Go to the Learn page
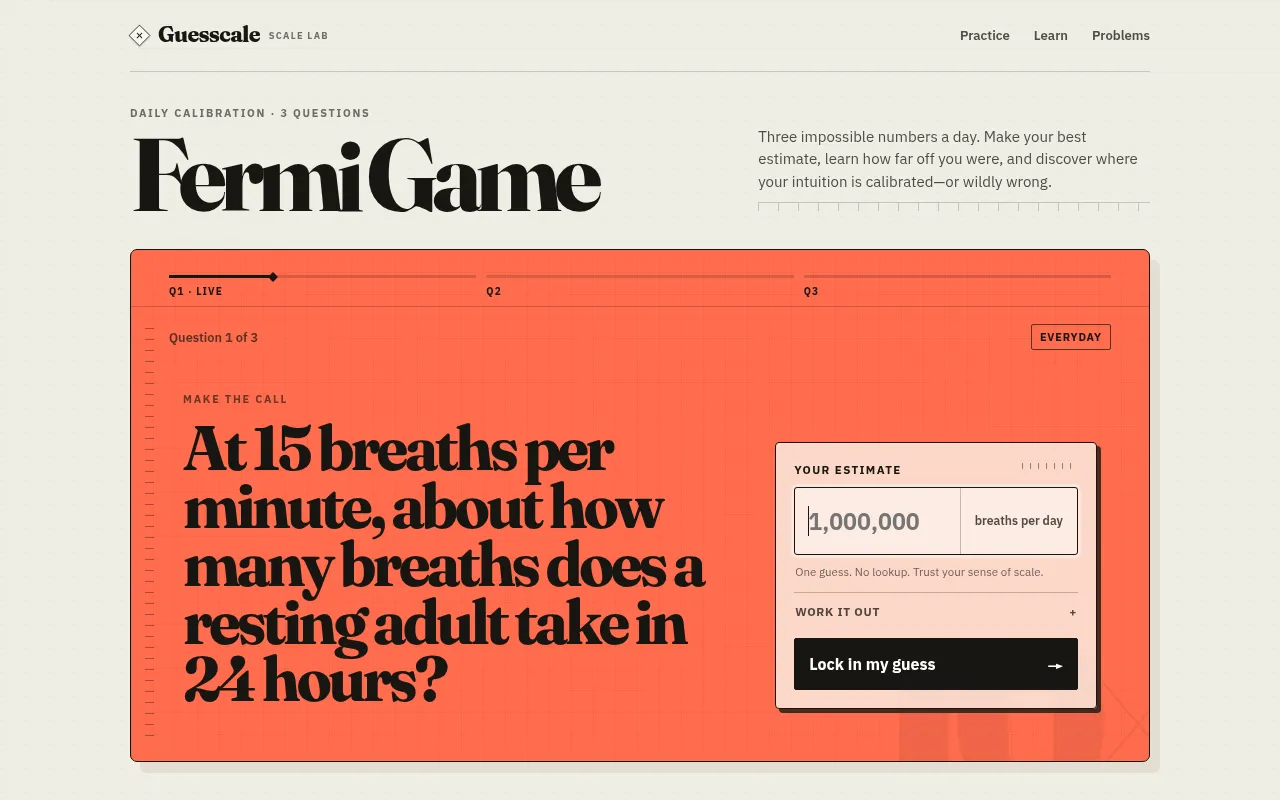Viewport: 1280px width, 800px height. tap(1051, 35)
